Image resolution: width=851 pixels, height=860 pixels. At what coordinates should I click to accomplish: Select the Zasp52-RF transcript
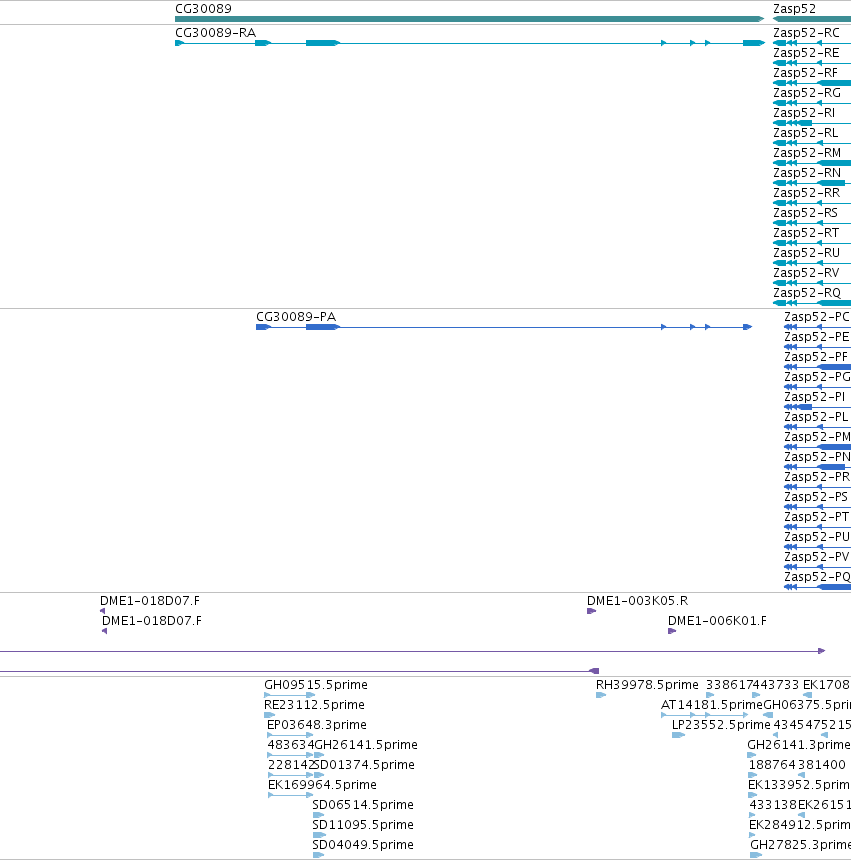[805, 73]
